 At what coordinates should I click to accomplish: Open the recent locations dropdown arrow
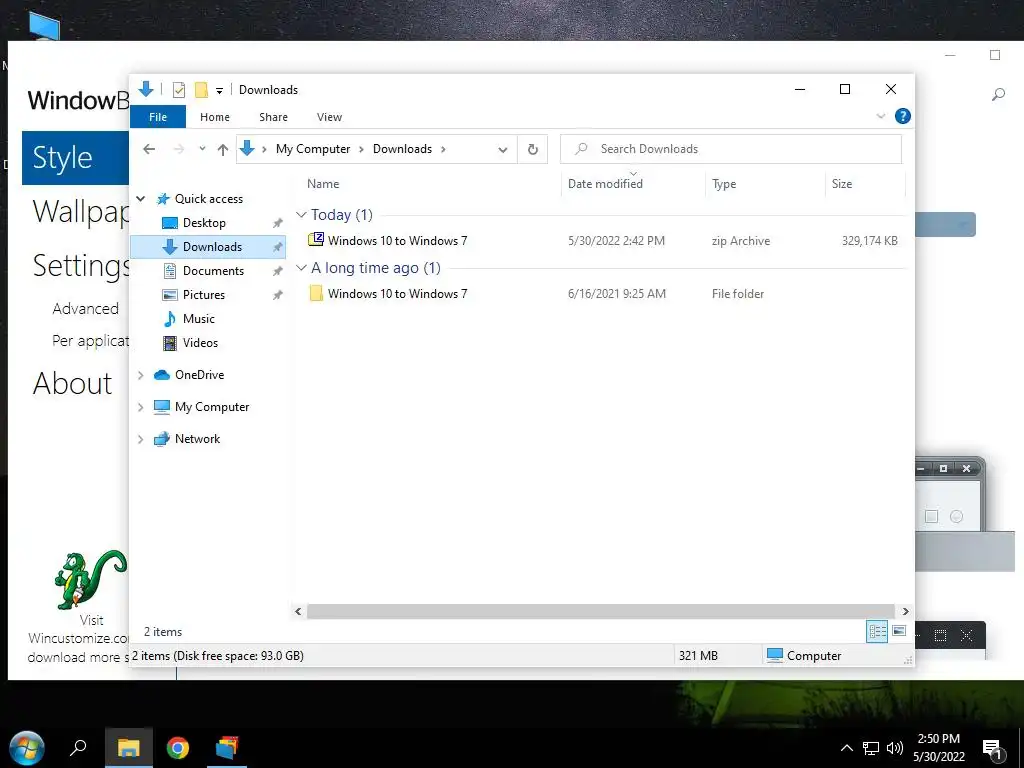click(x=202, y=149)
